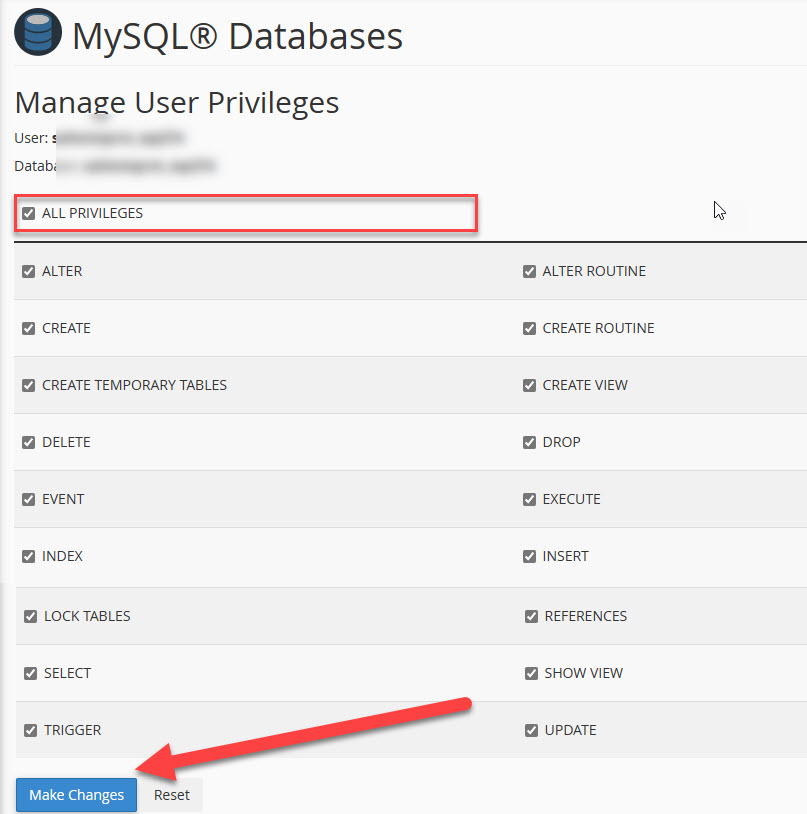Disable the TRIGGER privilege
Screen dimensions: 807x814
pyautogui.click(x=31, y=730)
